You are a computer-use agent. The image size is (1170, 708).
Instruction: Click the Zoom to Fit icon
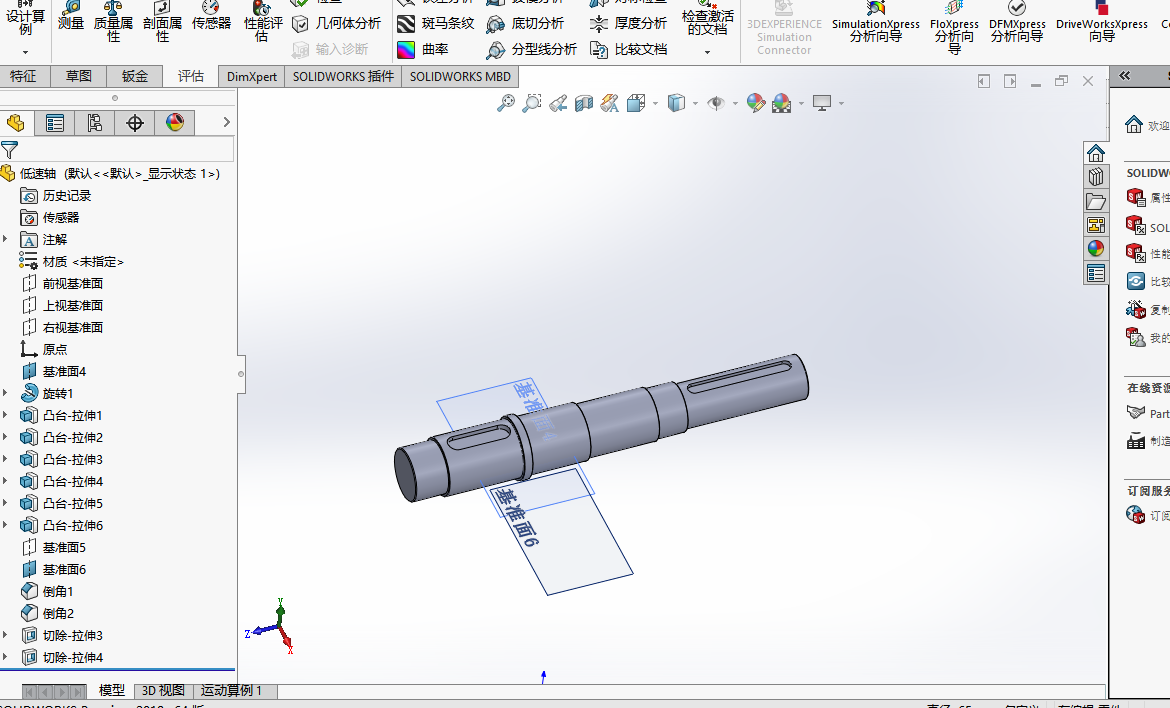(x=506, y=103)
